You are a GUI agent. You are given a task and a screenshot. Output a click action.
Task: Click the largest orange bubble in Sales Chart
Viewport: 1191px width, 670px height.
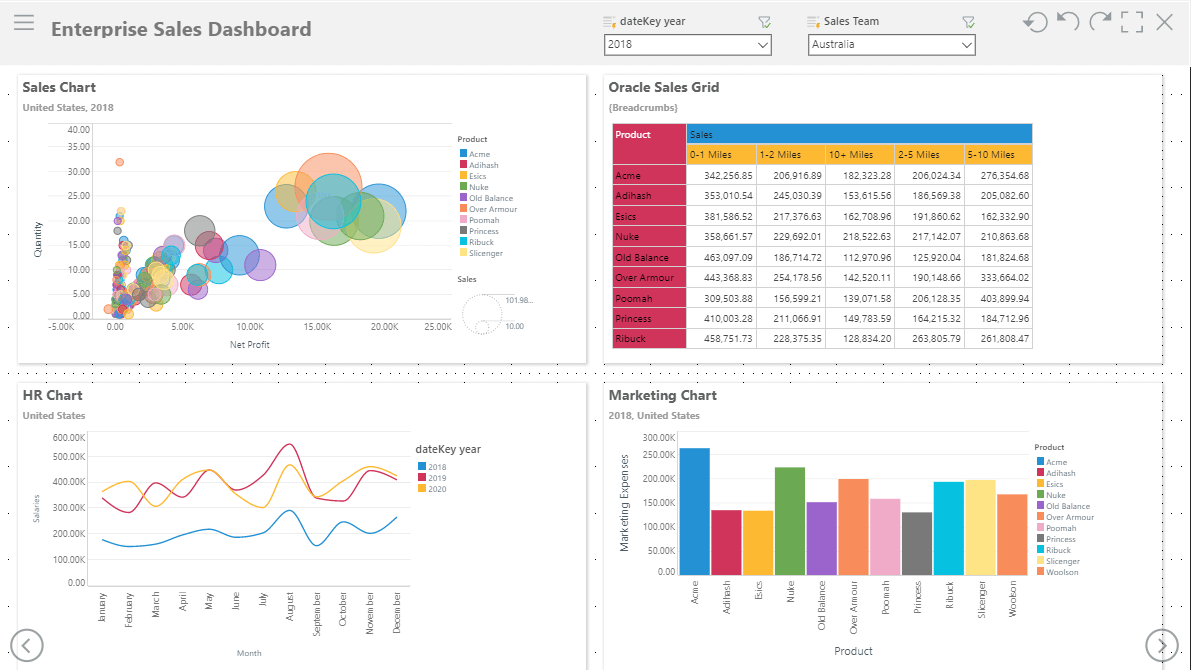pos(328,186)
